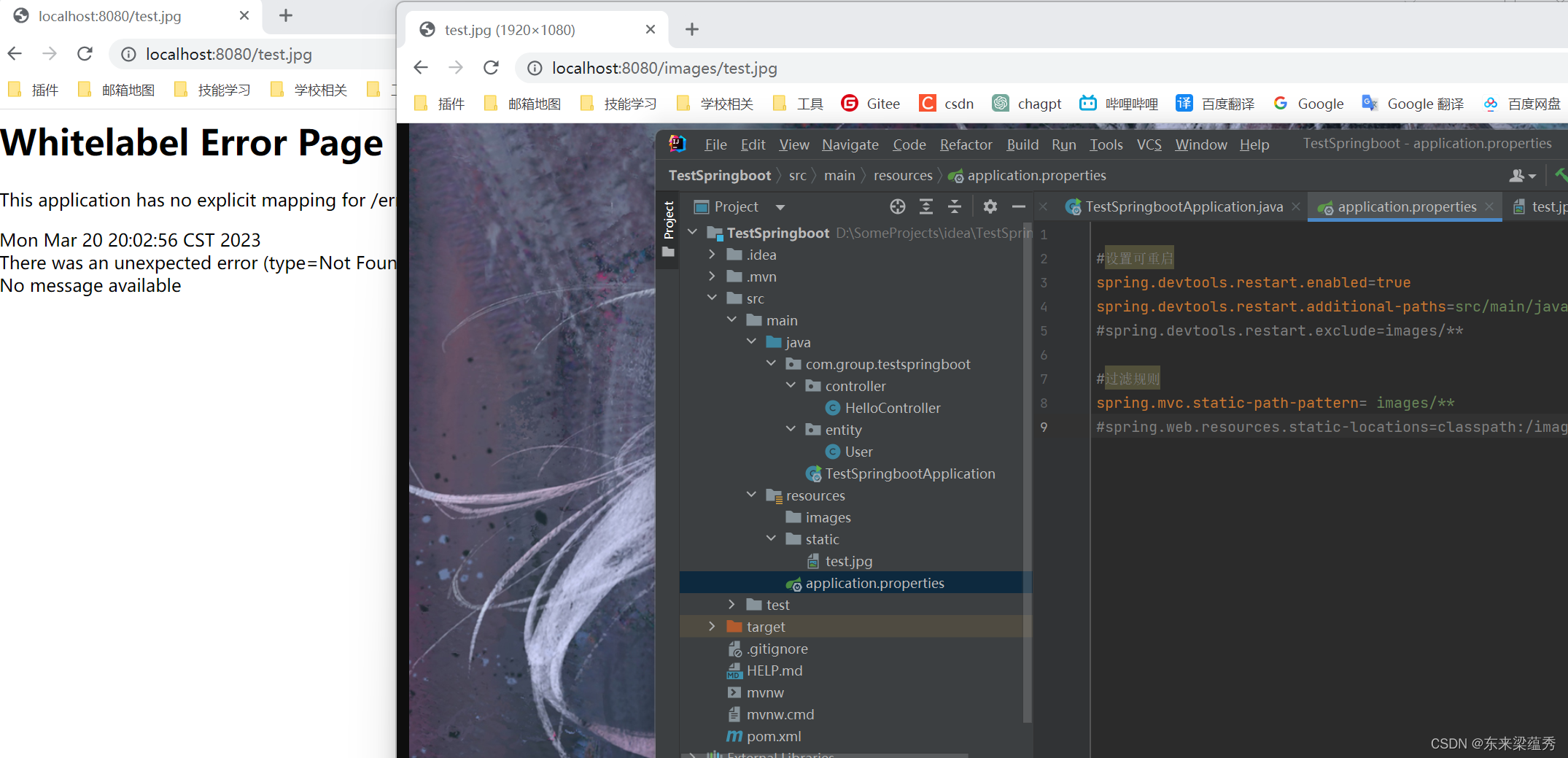Open a new tab beside test.jpg tab
This screenshot has height=758, width=1568.
tap(692, 29)
